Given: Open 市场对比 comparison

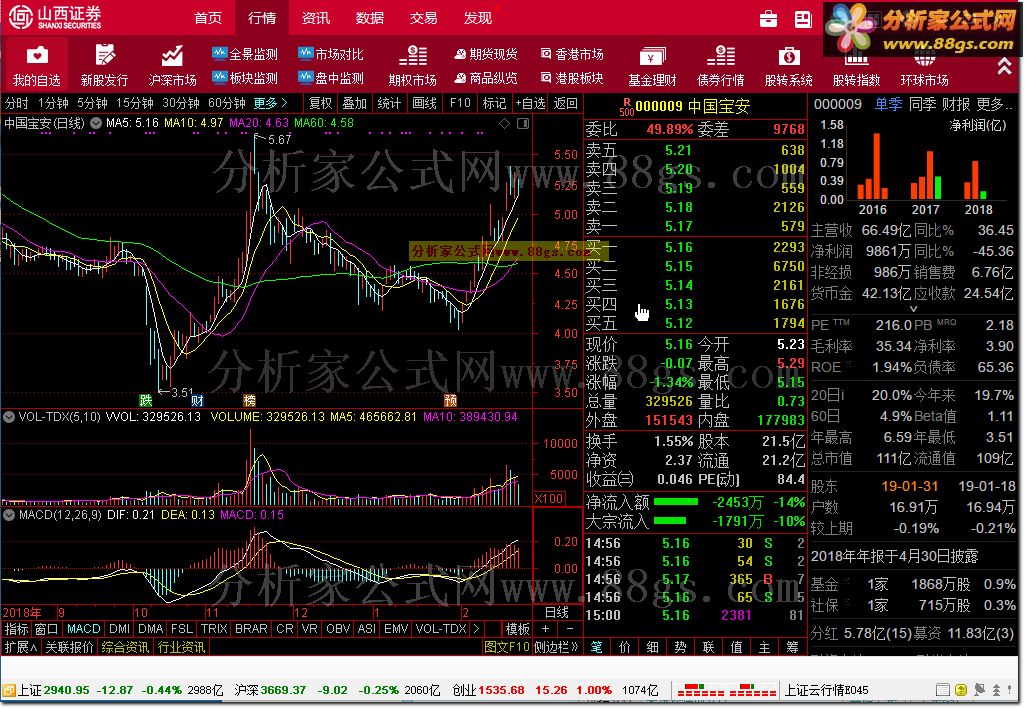Looking at the screenshot, I should [x=331, y=54].
